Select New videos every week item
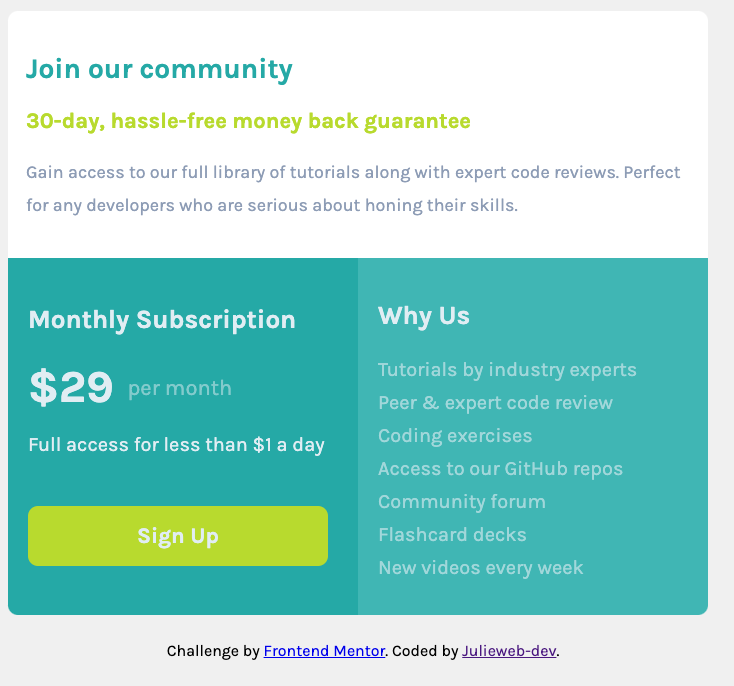734x686 pixels. [481, 568]
